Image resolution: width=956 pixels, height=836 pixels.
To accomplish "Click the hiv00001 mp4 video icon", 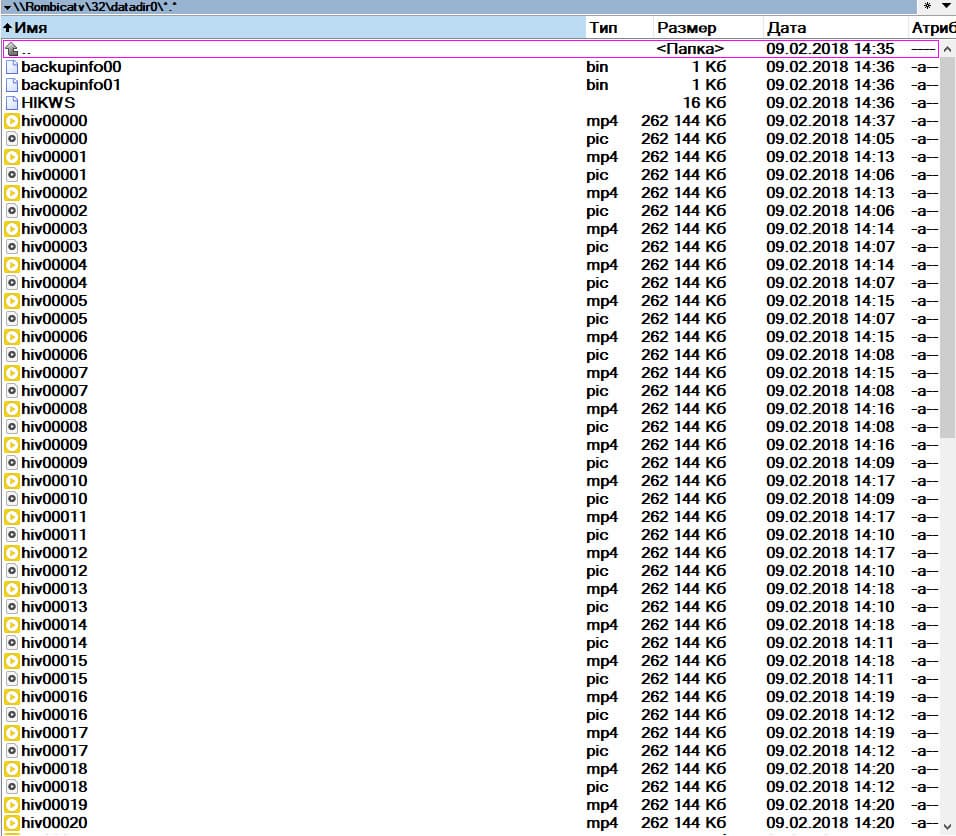I will 12,157.
